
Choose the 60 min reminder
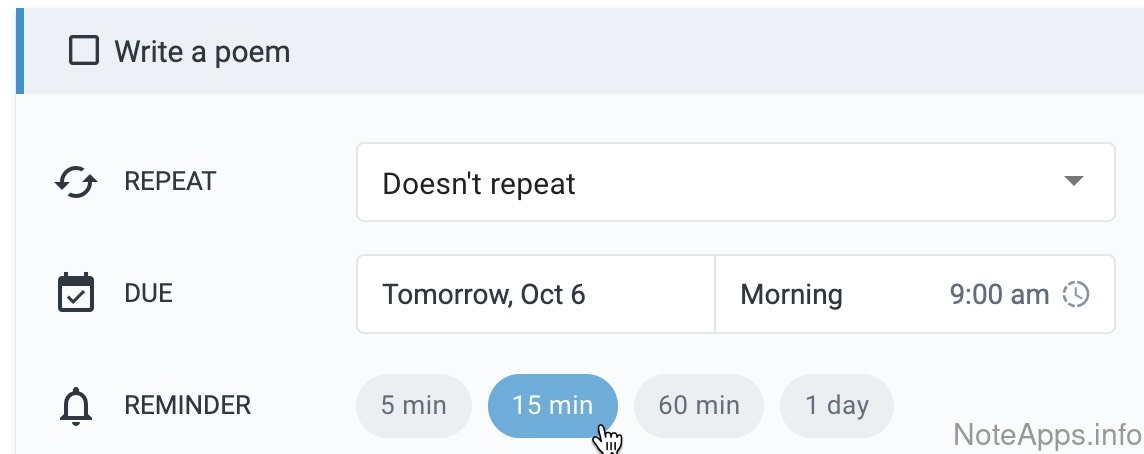699,405
